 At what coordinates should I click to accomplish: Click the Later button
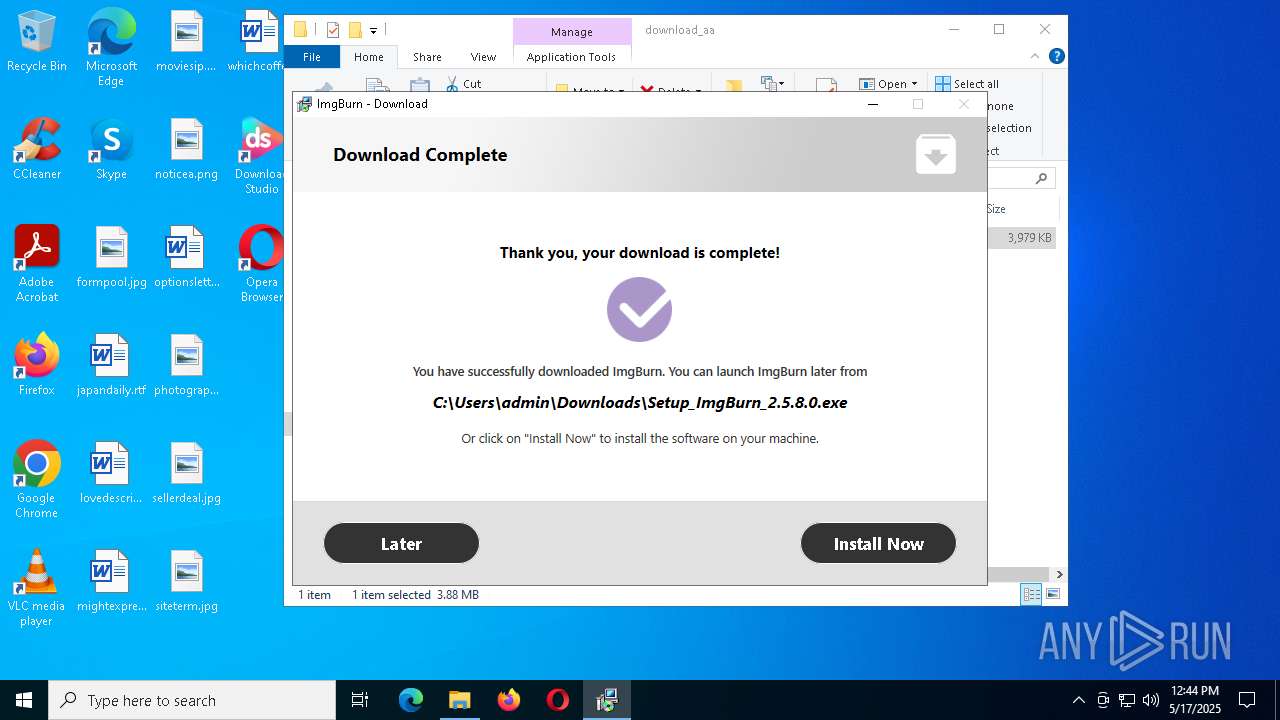[401, 544]
